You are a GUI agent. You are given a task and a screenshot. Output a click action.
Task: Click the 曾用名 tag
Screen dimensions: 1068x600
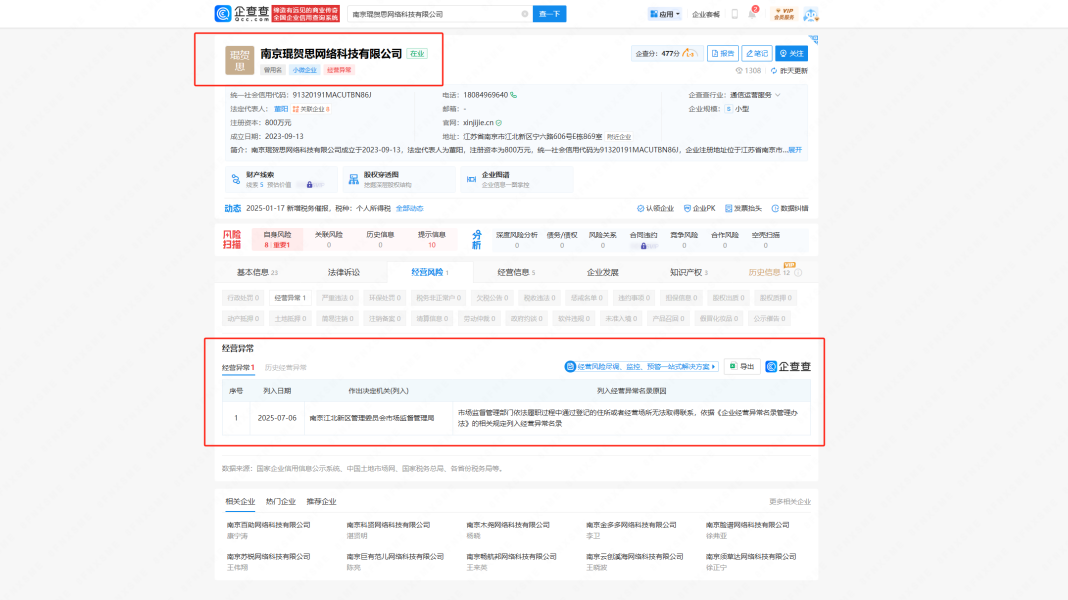(x=273, y=70)
